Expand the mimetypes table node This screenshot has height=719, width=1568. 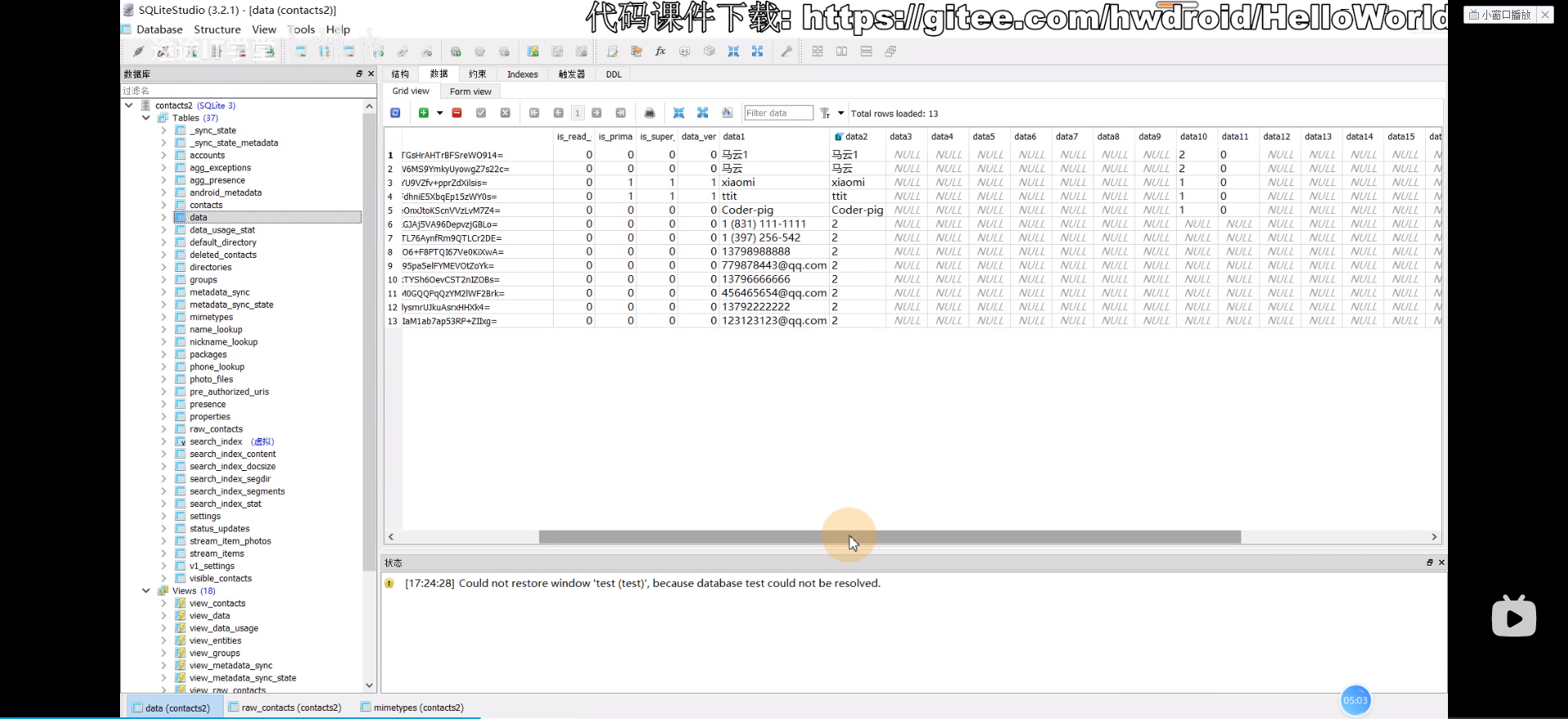click(x=163, y=317)
